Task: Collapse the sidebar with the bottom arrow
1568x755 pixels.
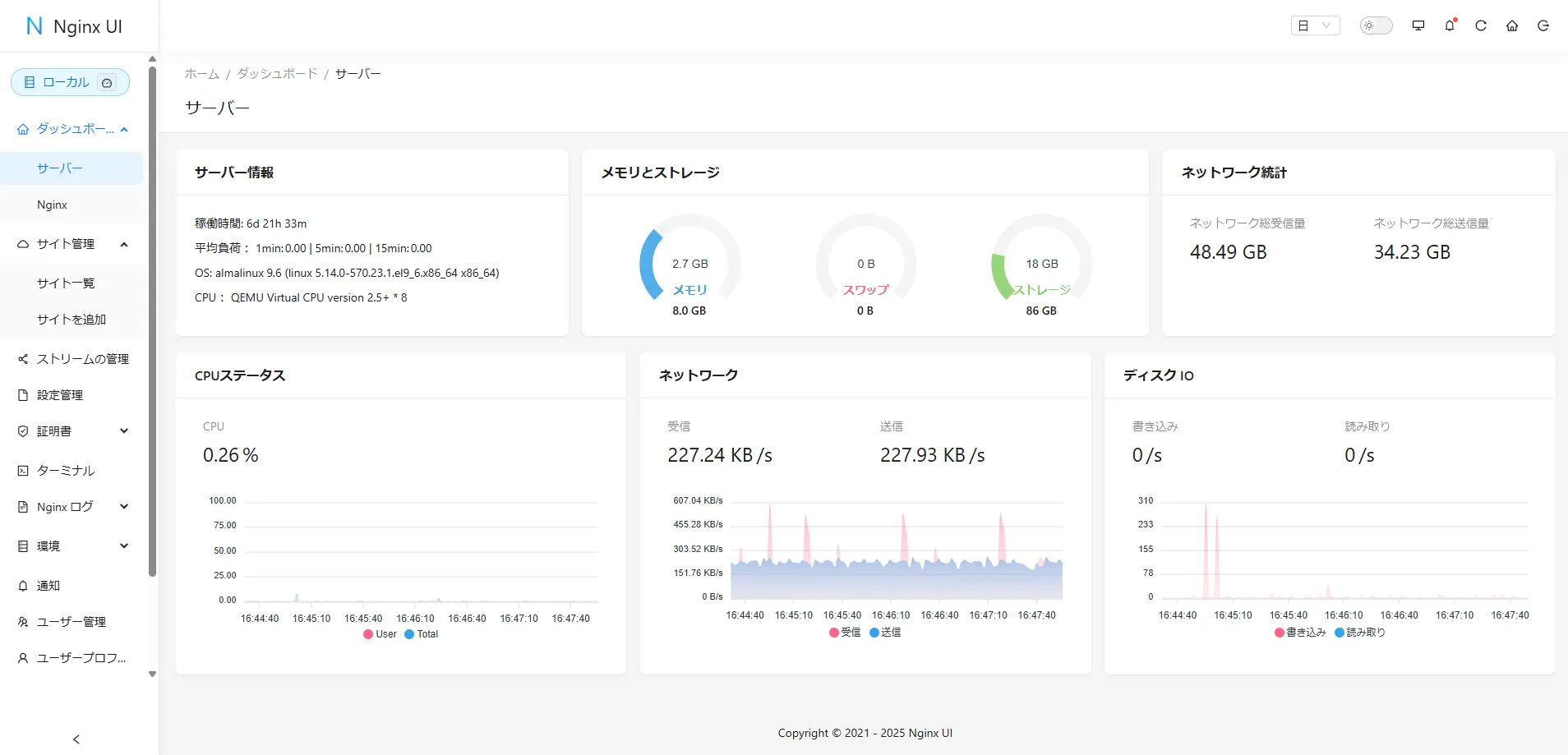Action: coord(76,739)
